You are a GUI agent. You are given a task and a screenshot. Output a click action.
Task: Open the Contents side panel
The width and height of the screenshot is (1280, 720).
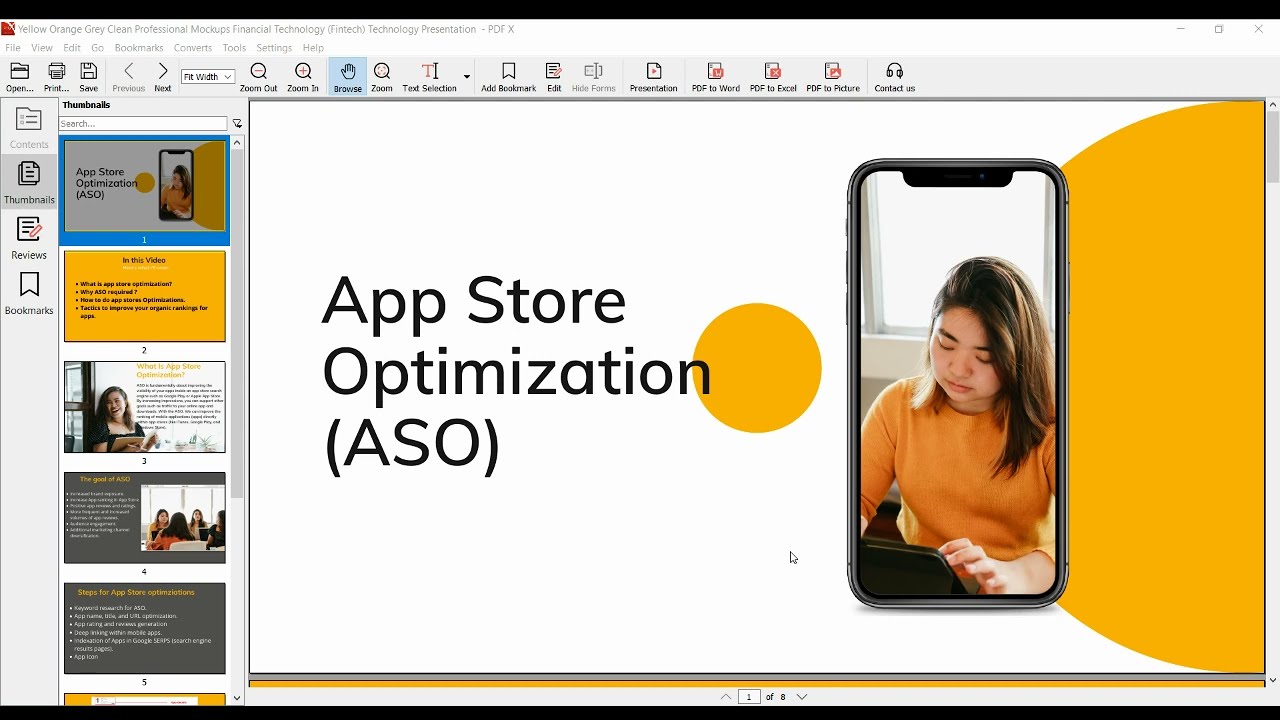[x=29, y=128]
